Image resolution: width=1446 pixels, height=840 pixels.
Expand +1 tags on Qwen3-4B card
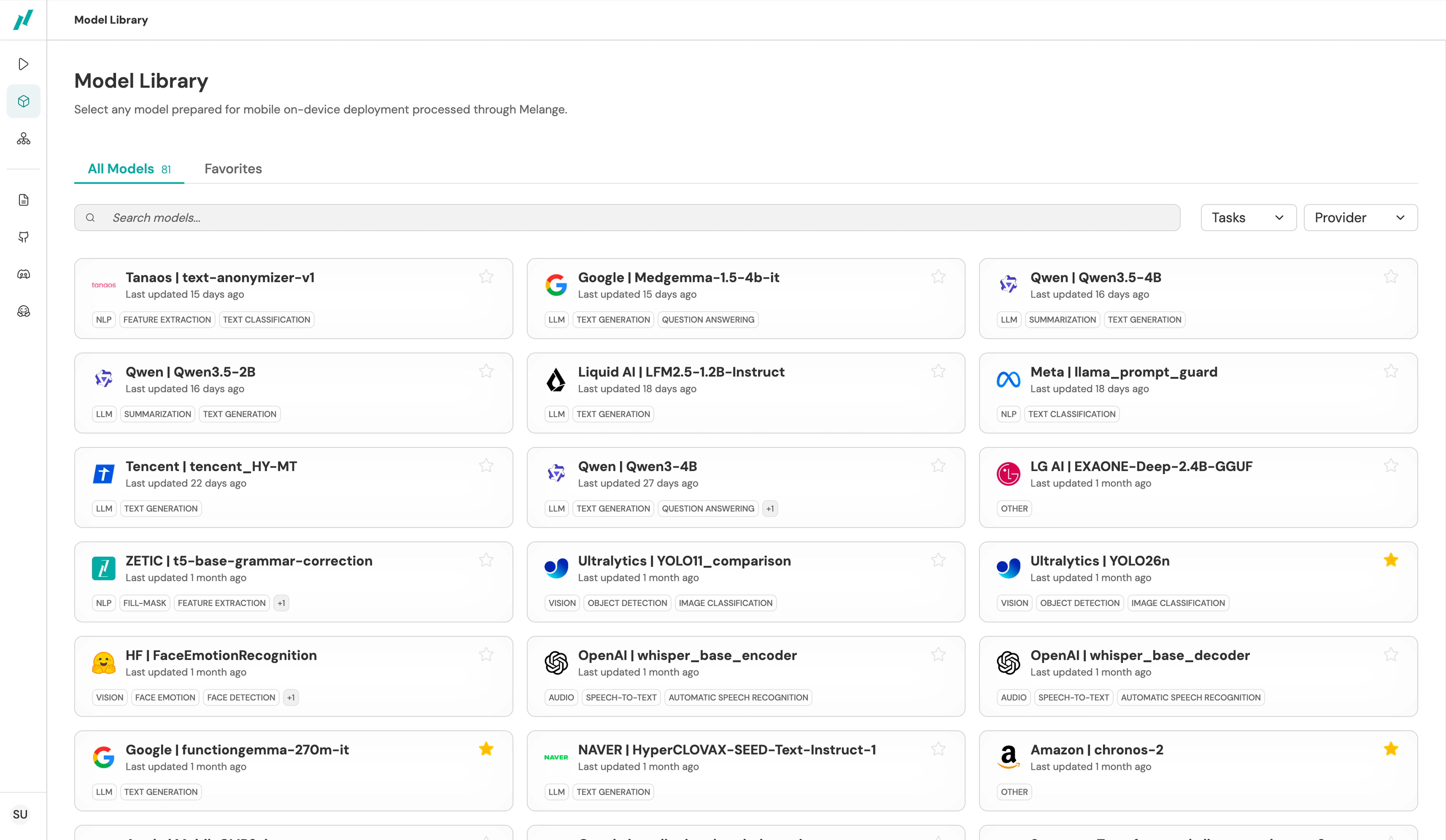pos(770,509)
